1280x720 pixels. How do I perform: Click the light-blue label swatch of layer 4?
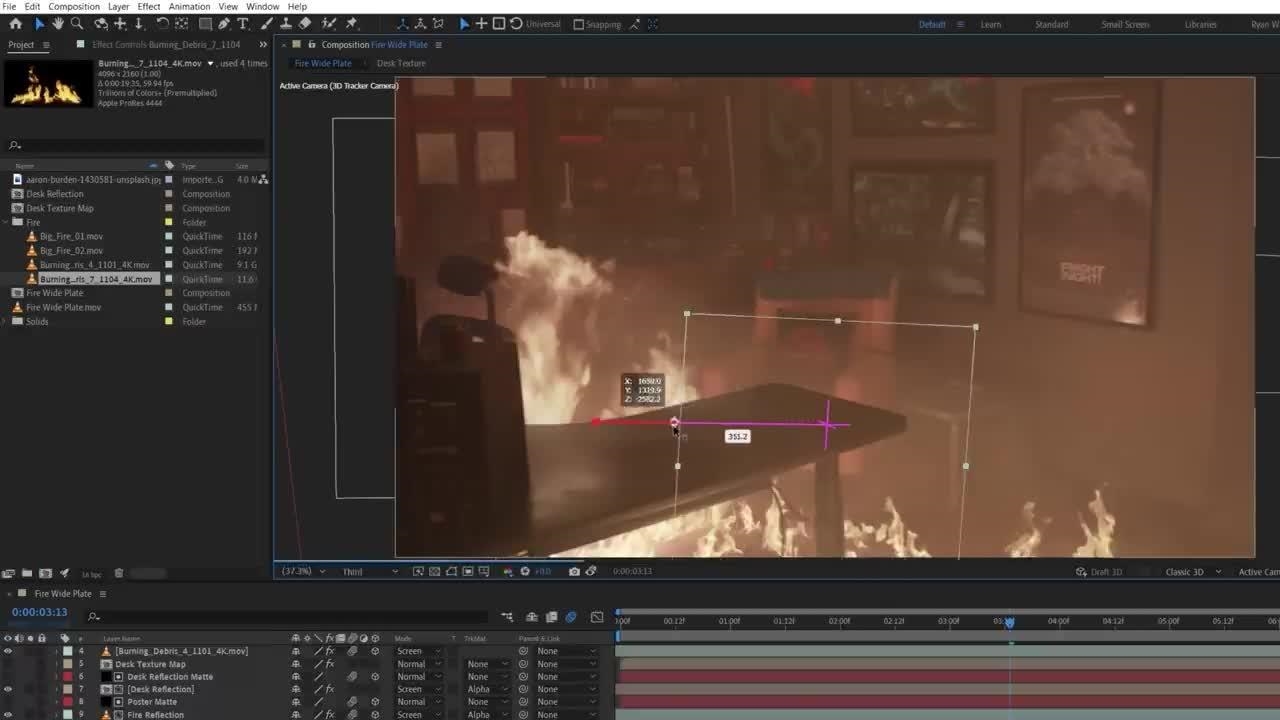click(x=68, y=651)
